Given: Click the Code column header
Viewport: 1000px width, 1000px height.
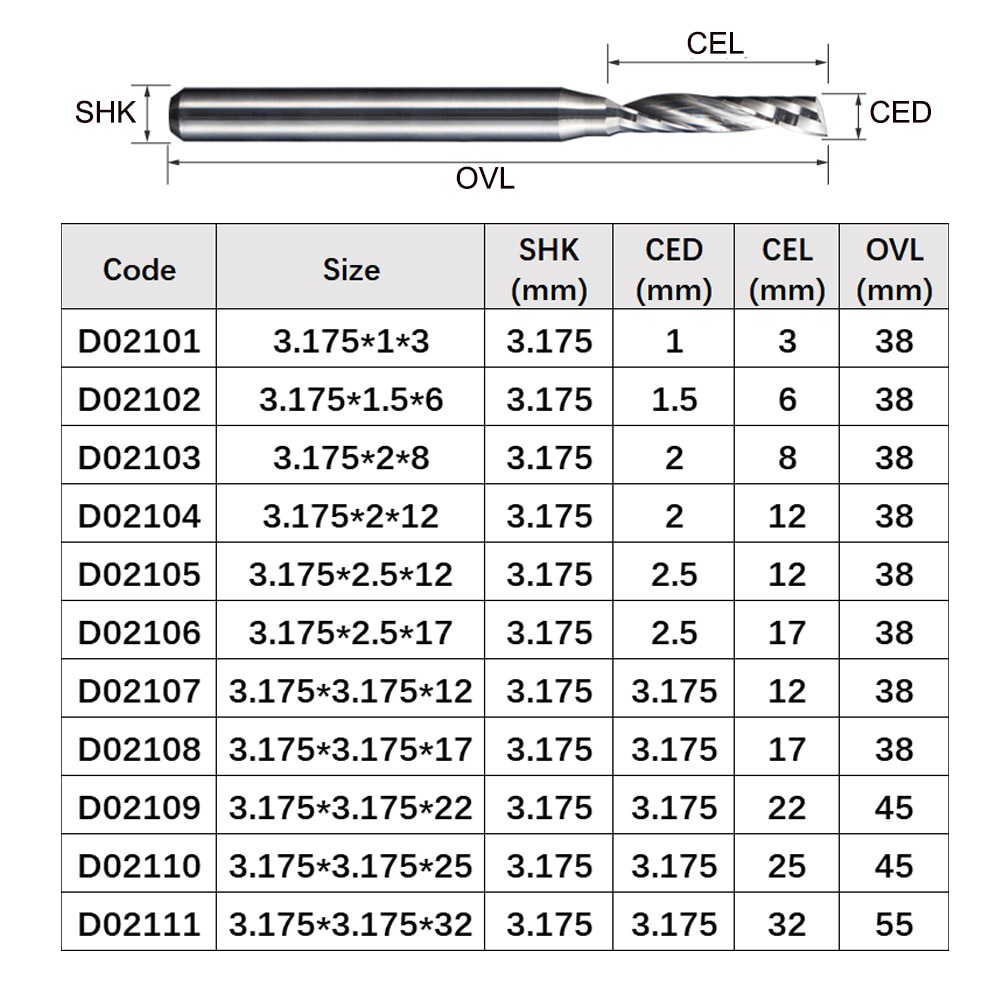Looking at the screenshot, I should tap(139, 267).
